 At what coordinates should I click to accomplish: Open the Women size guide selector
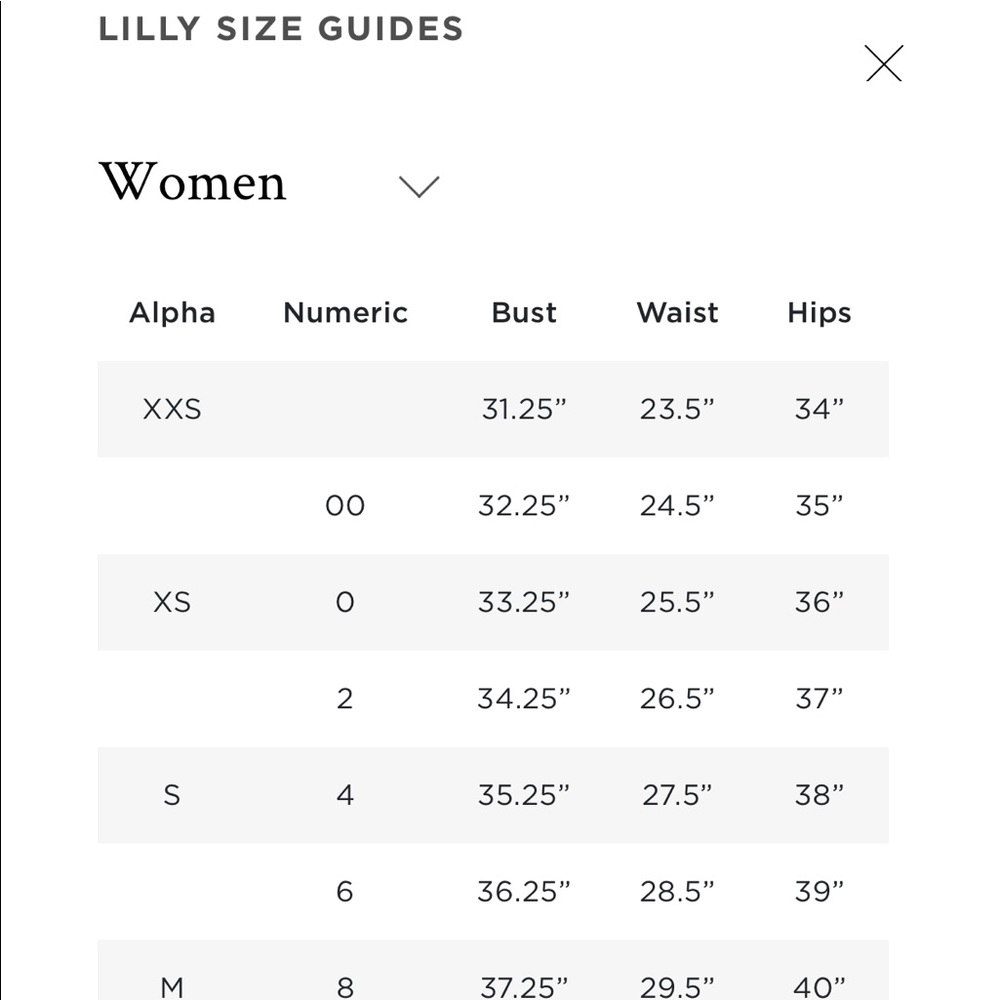point(268,183)
